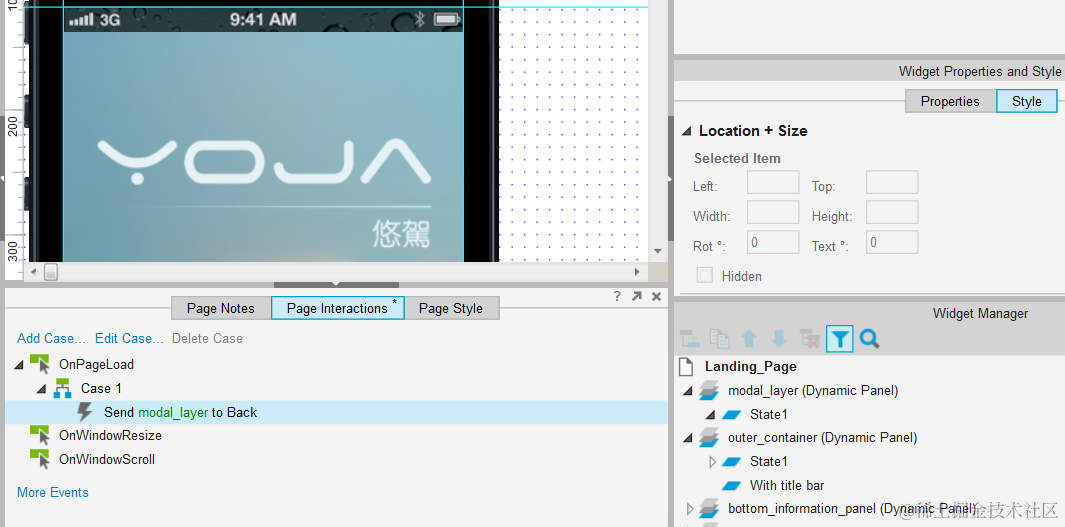The image size is (1065, 527).
Task: Click the Text ° input field
Action: pos(892,242)
